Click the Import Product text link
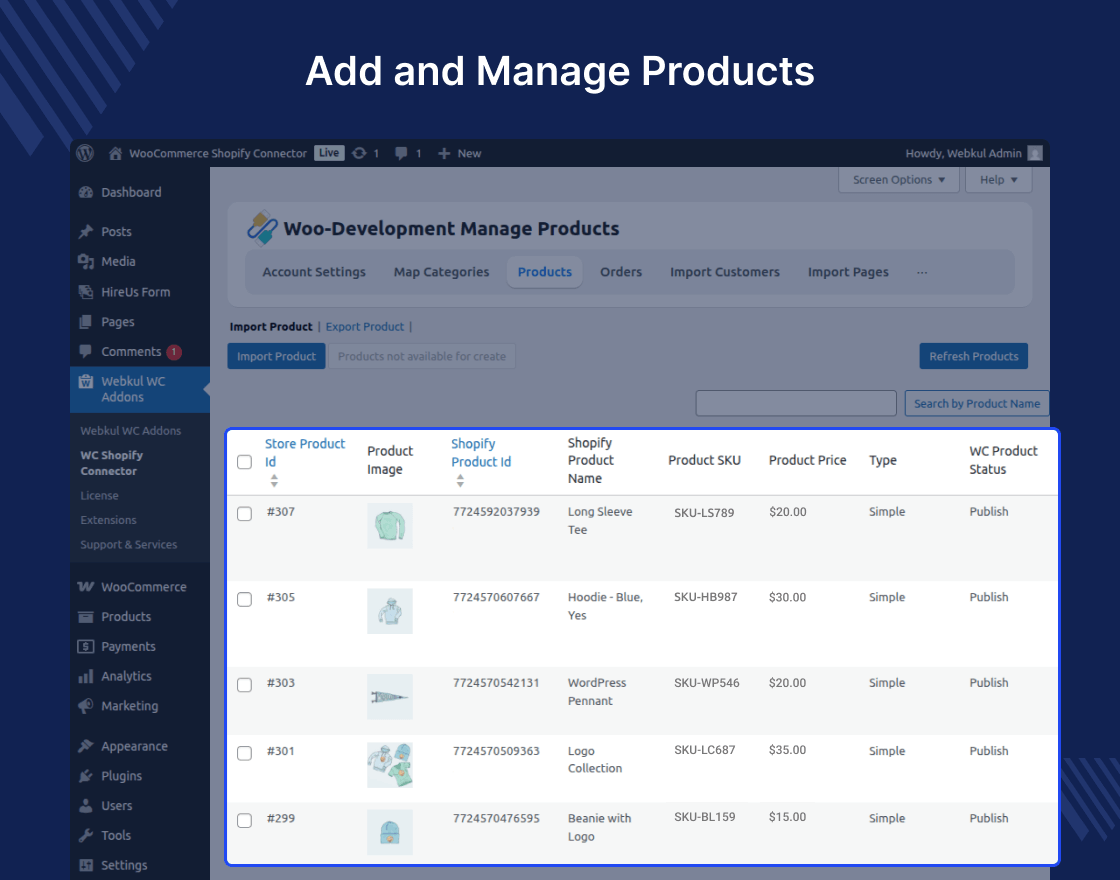Image resolution: width=1120 pixels, height=880 pixels. click(271, 326)
